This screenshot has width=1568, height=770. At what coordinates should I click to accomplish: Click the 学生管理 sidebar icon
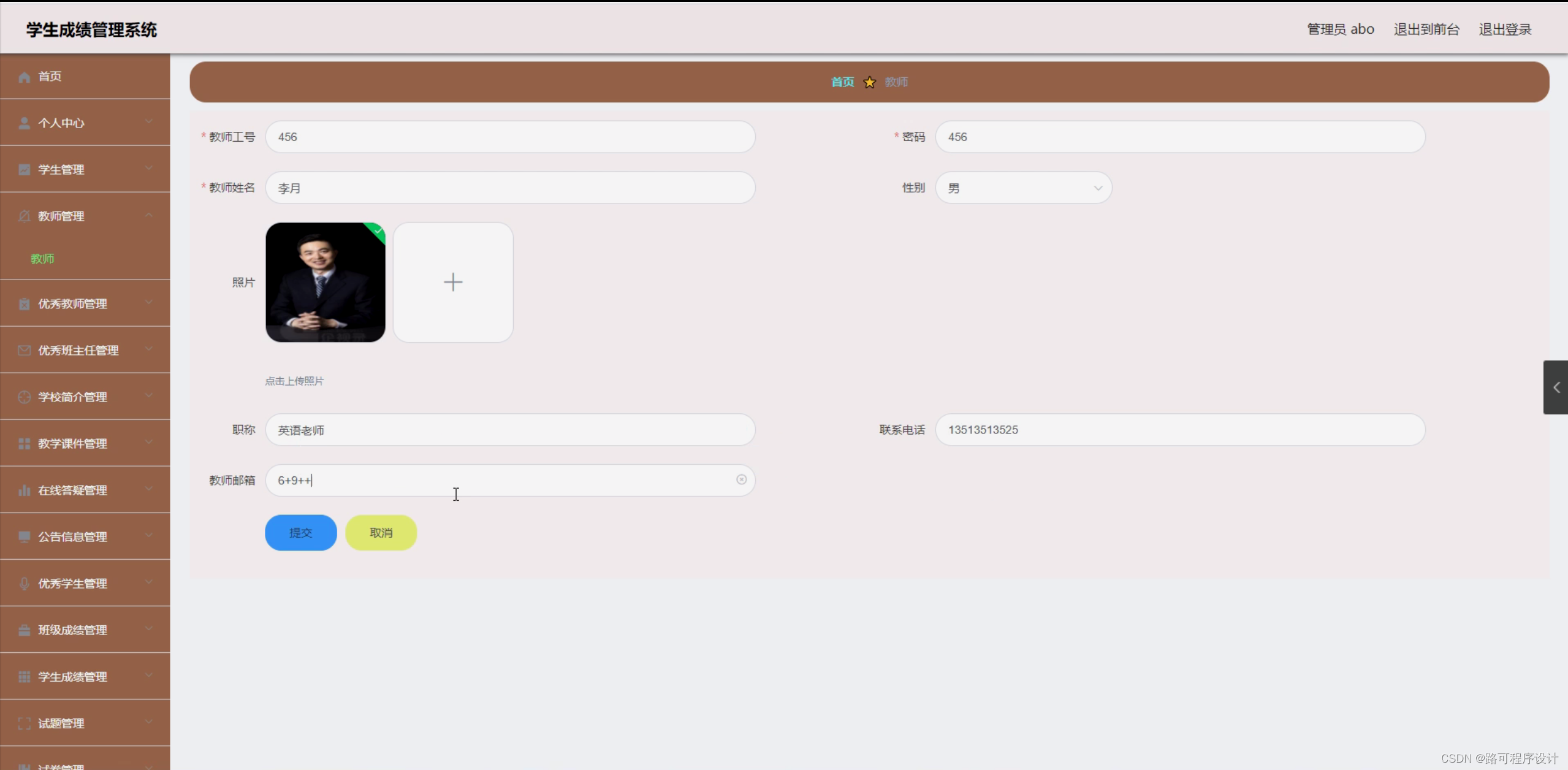click(x=25, y=170)
